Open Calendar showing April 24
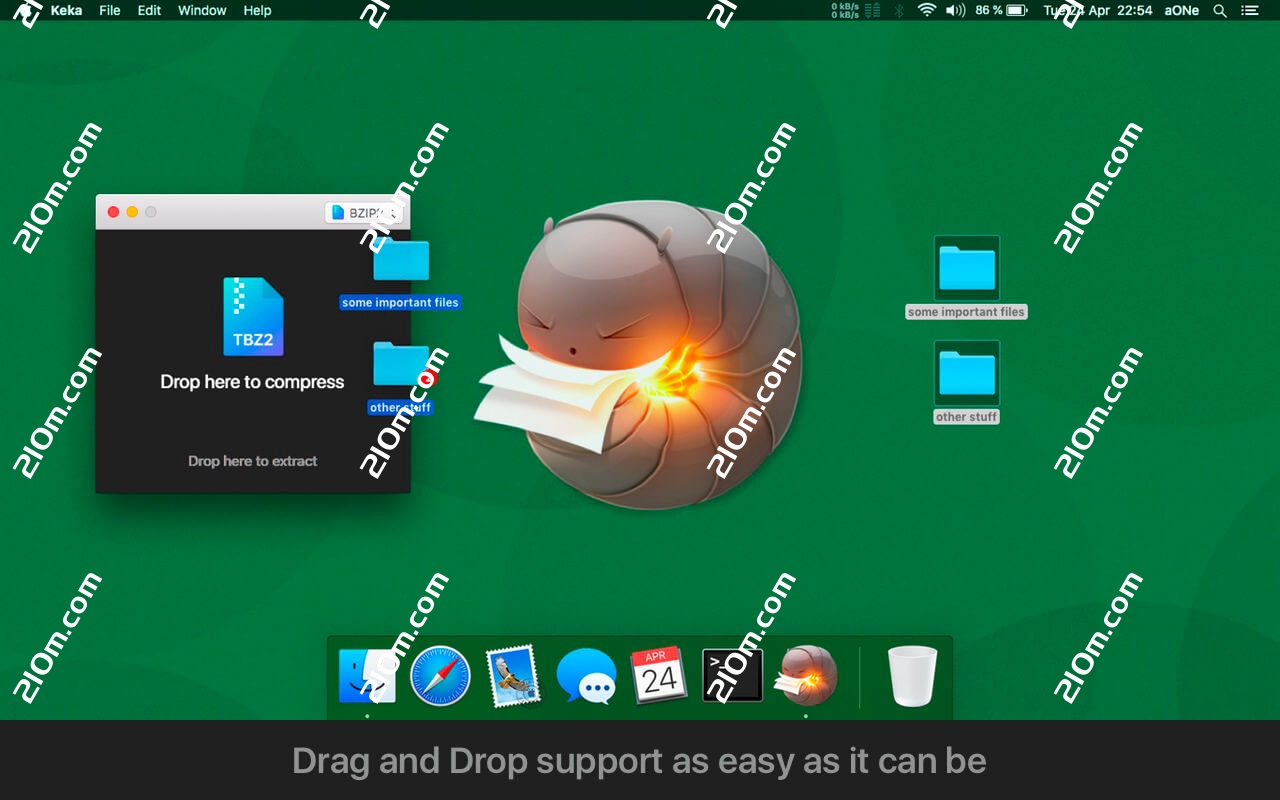Image resolution: width=1280 pixels, height=800 pixels. point(660,675)
